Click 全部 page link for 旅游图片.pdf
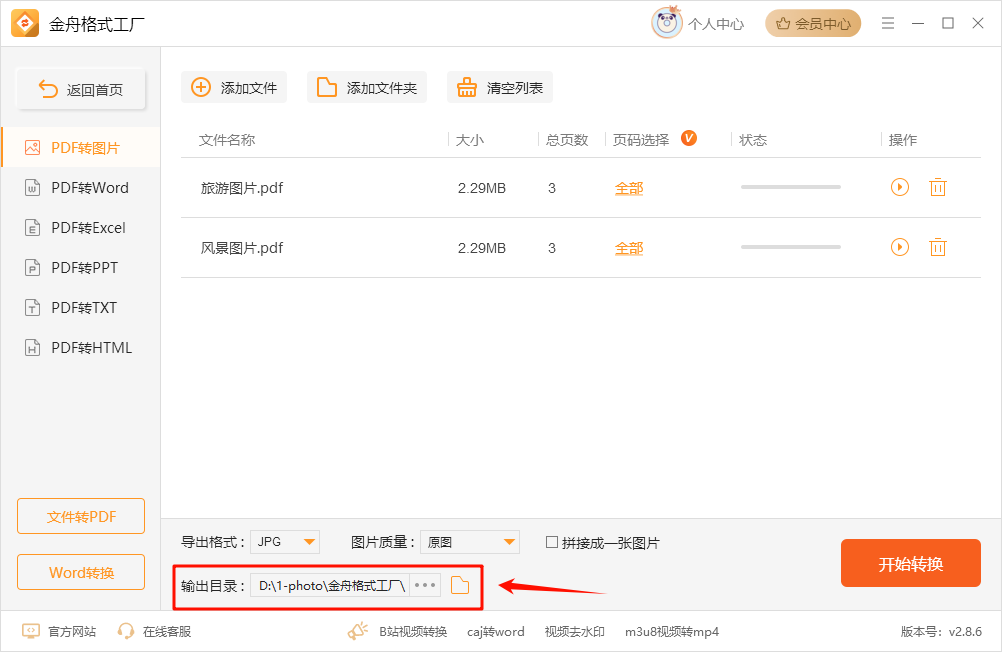The width and height of the screenshot is (1002, 652). click(x=629, y=189)
